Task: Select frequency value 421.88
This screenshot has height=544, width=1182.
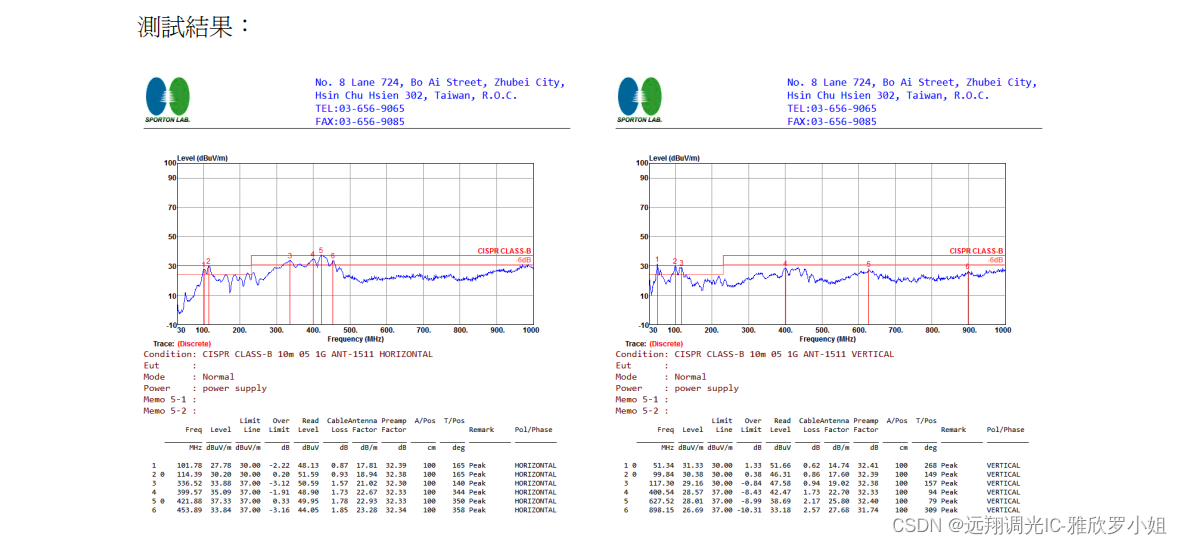Action: [x=191, y=501]
